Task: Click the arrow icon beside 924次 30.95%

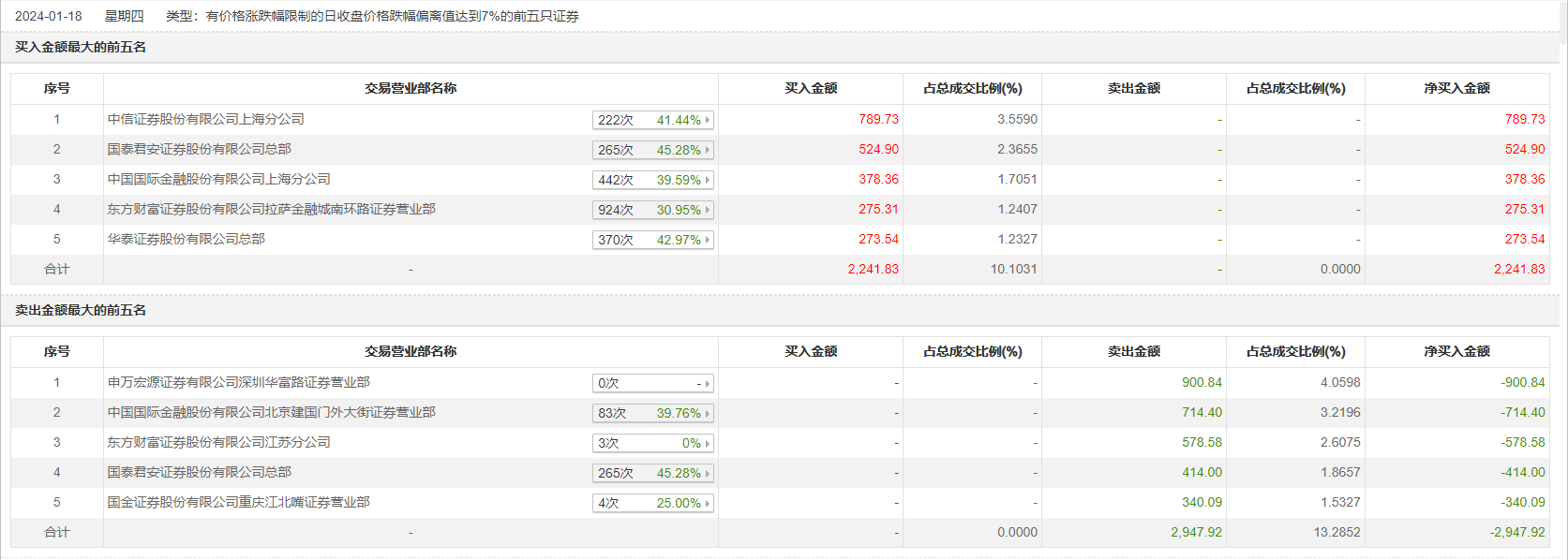Action: 708,210
